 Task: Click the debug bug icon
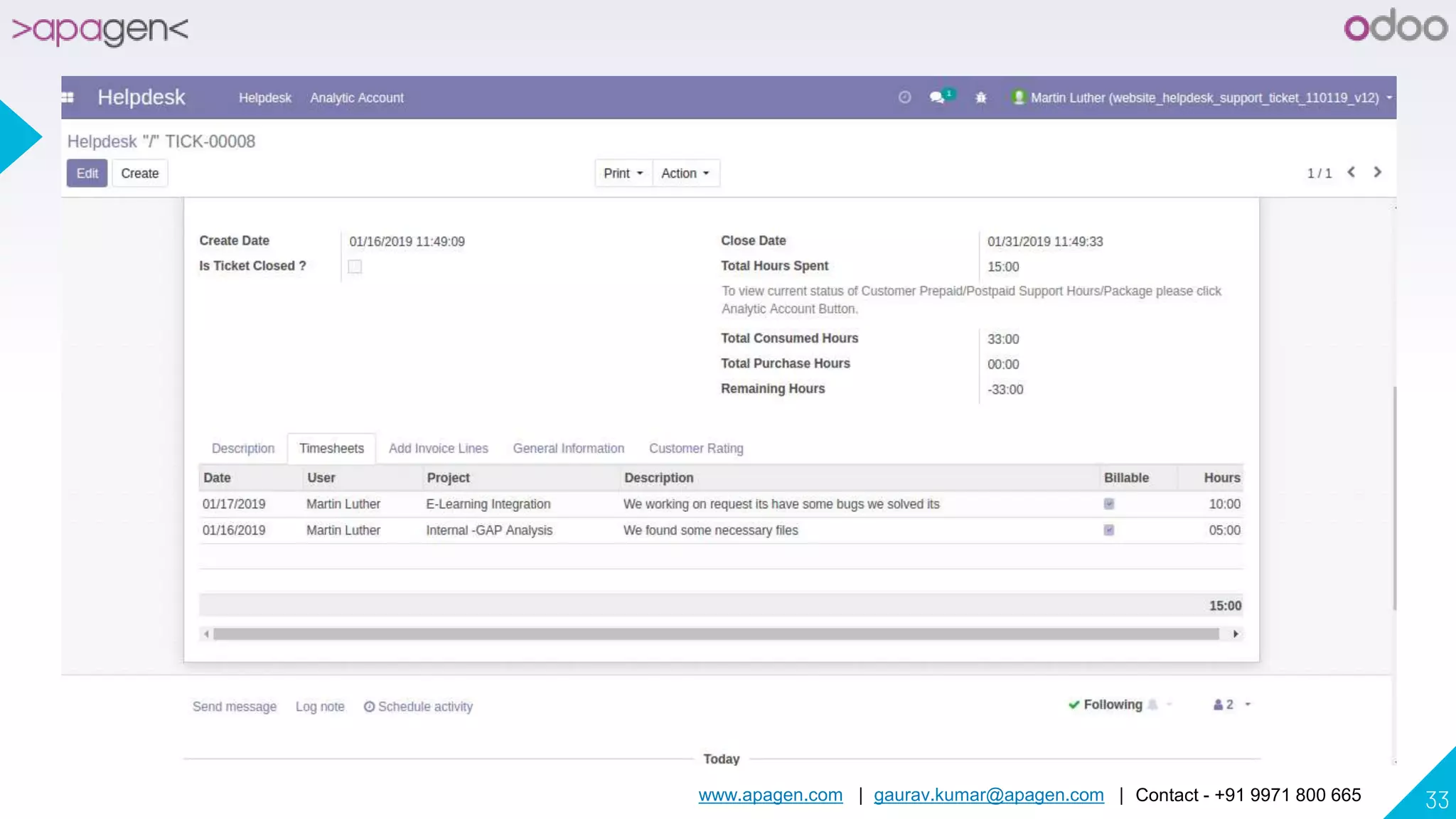(981, 97)
